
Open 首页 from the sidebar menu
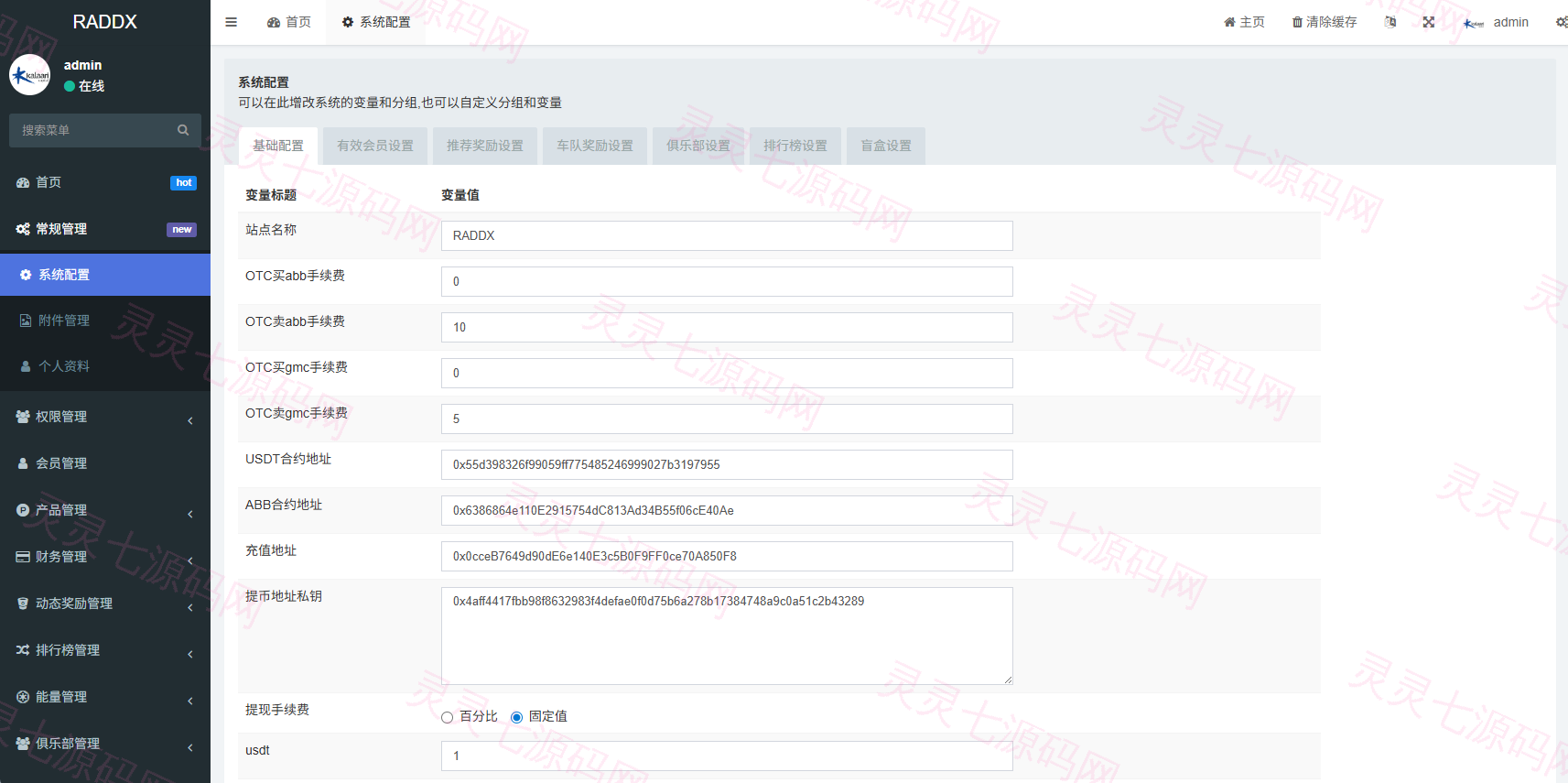point(105,182)
